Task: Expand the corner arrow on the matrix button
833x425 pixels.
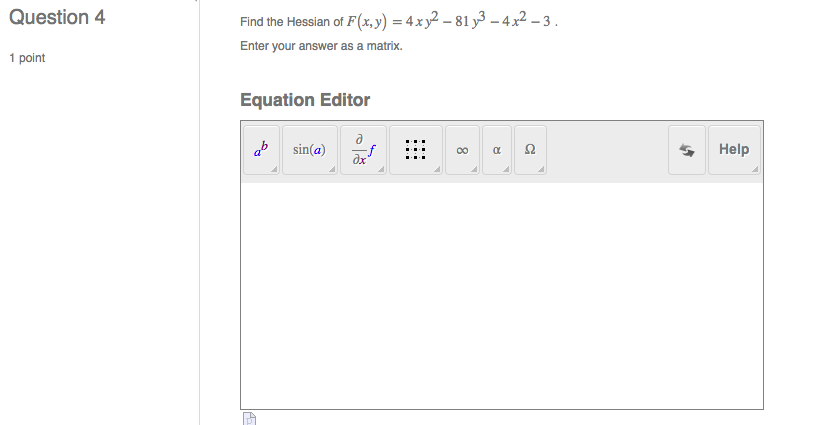Action: (437, 170)
